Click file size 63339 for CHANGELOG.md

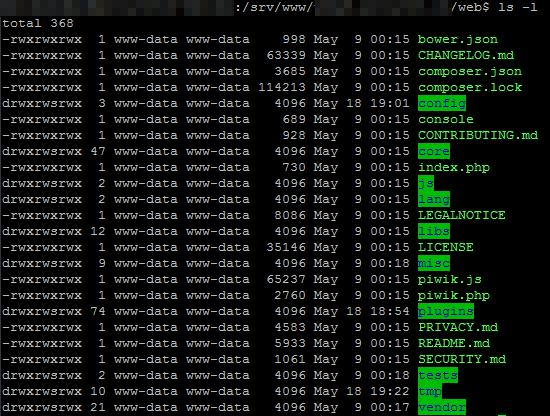tap(286, 55)
